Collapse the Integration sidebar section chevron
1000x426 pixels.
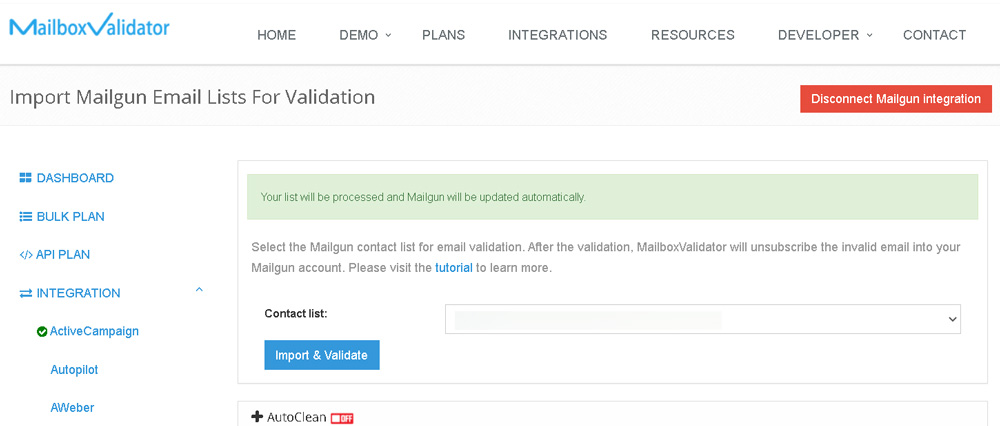(x=199, y=290)
